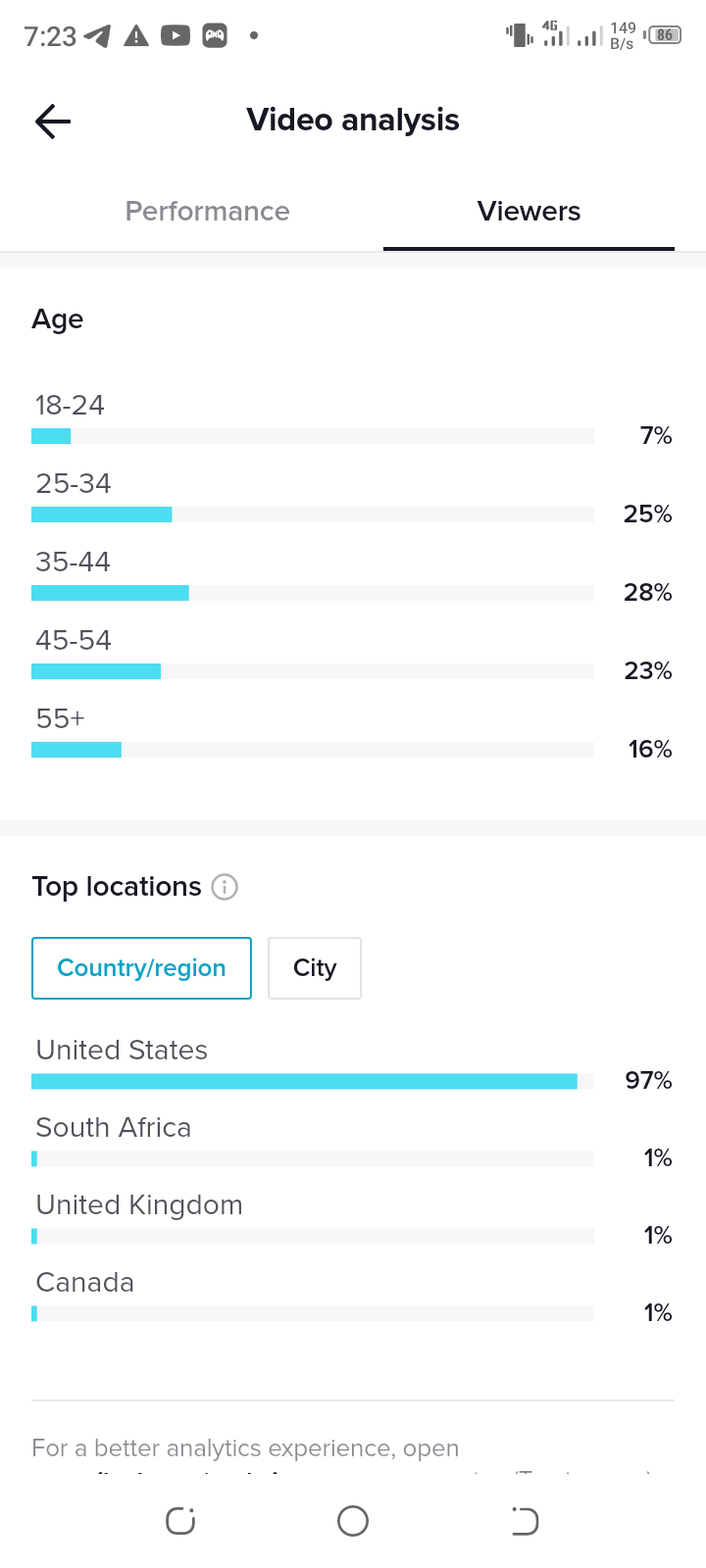Switch to the Performance tab
The image size is (706, 1568).
pyautogui.click(x=208, y=212)
